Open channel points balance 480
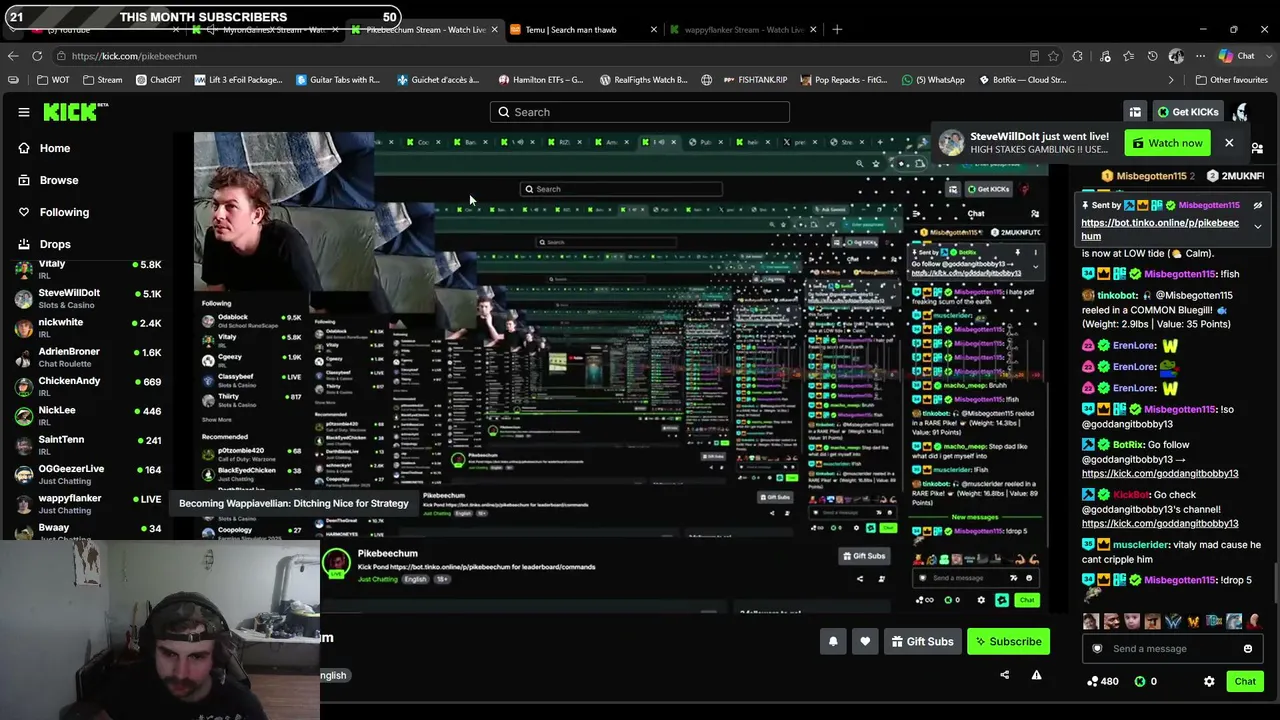Screen dimensions: 1280x720 [1103, 682]
